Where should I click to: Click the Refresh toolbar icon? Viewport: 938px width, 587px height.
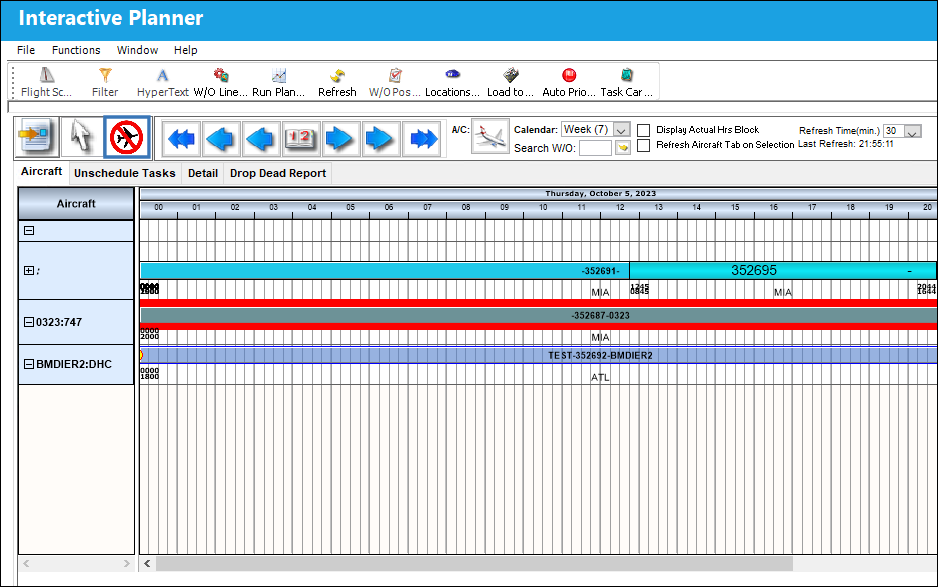click(337, 82)
